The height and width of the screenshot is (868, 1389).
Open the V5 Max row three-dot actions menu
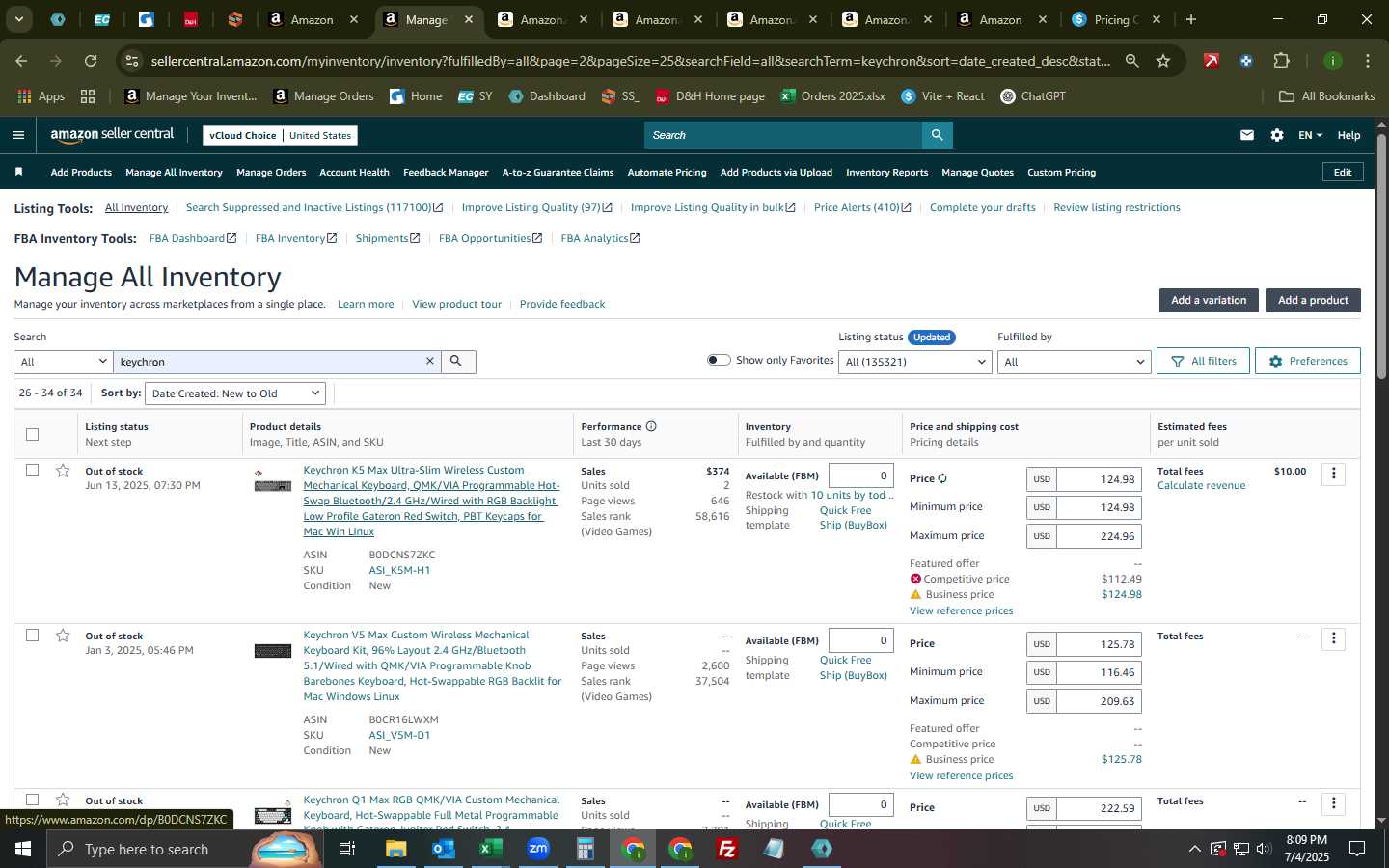coord(1334,638)
